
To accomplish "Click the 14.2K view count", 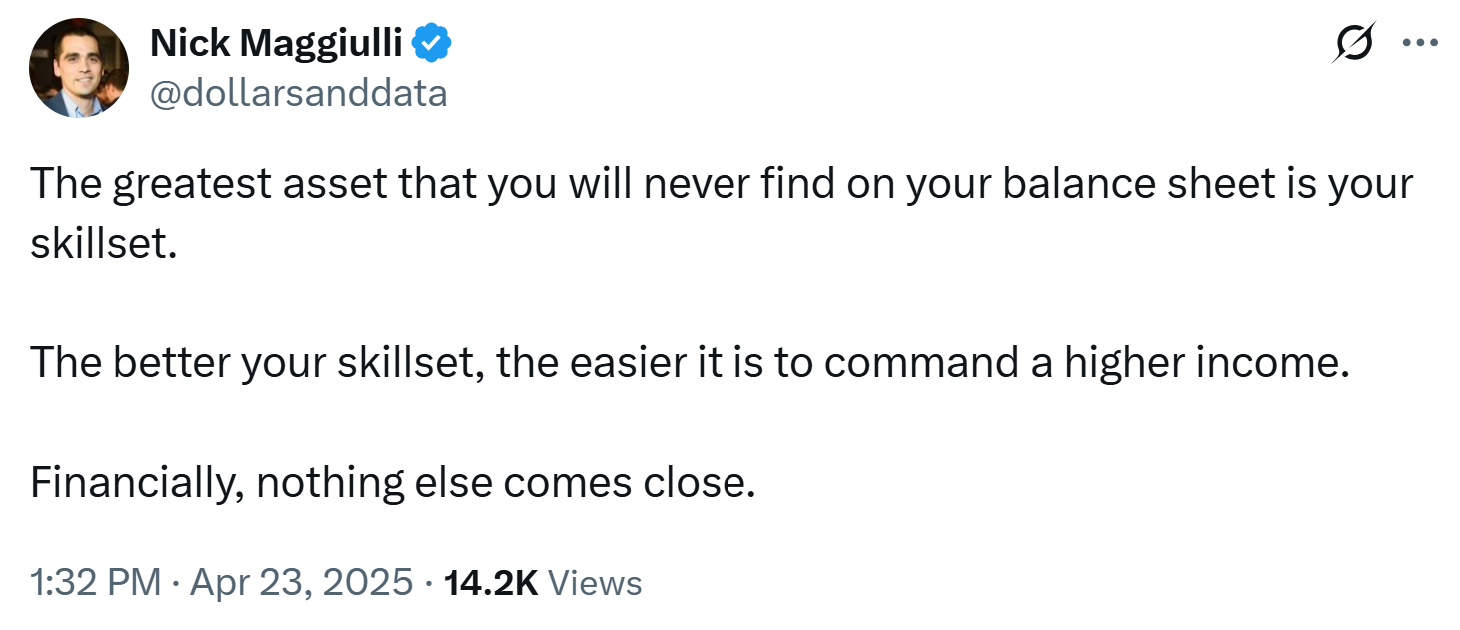I will click(x=490, y=582).
